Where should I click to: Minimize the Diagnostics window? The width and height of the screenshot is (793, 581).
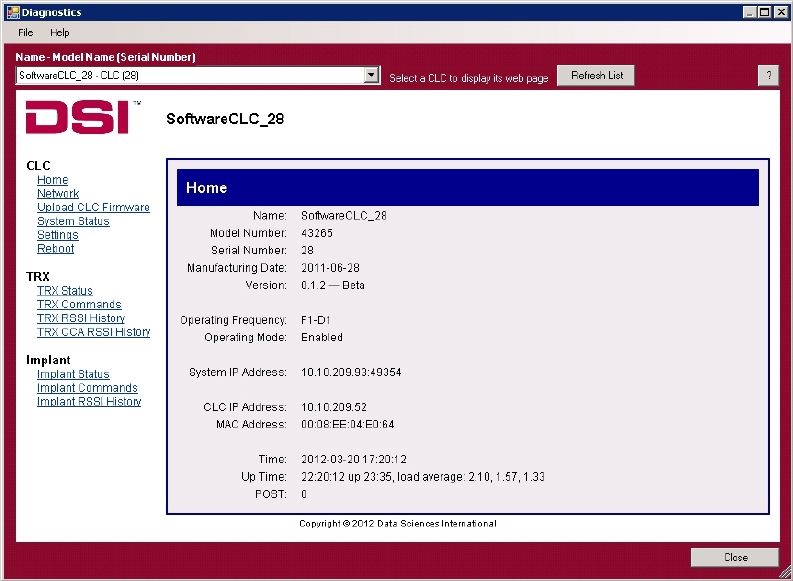pos(751,12)
